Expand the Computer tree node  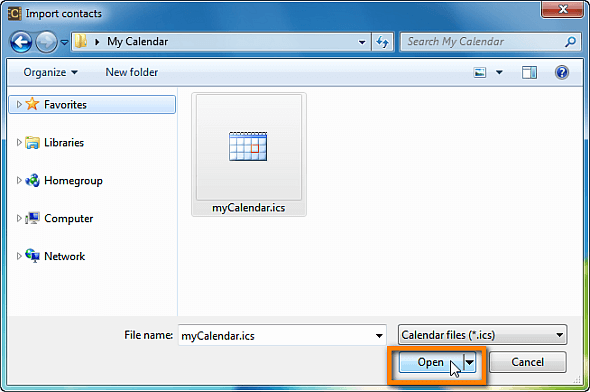(x=19, y=218)
